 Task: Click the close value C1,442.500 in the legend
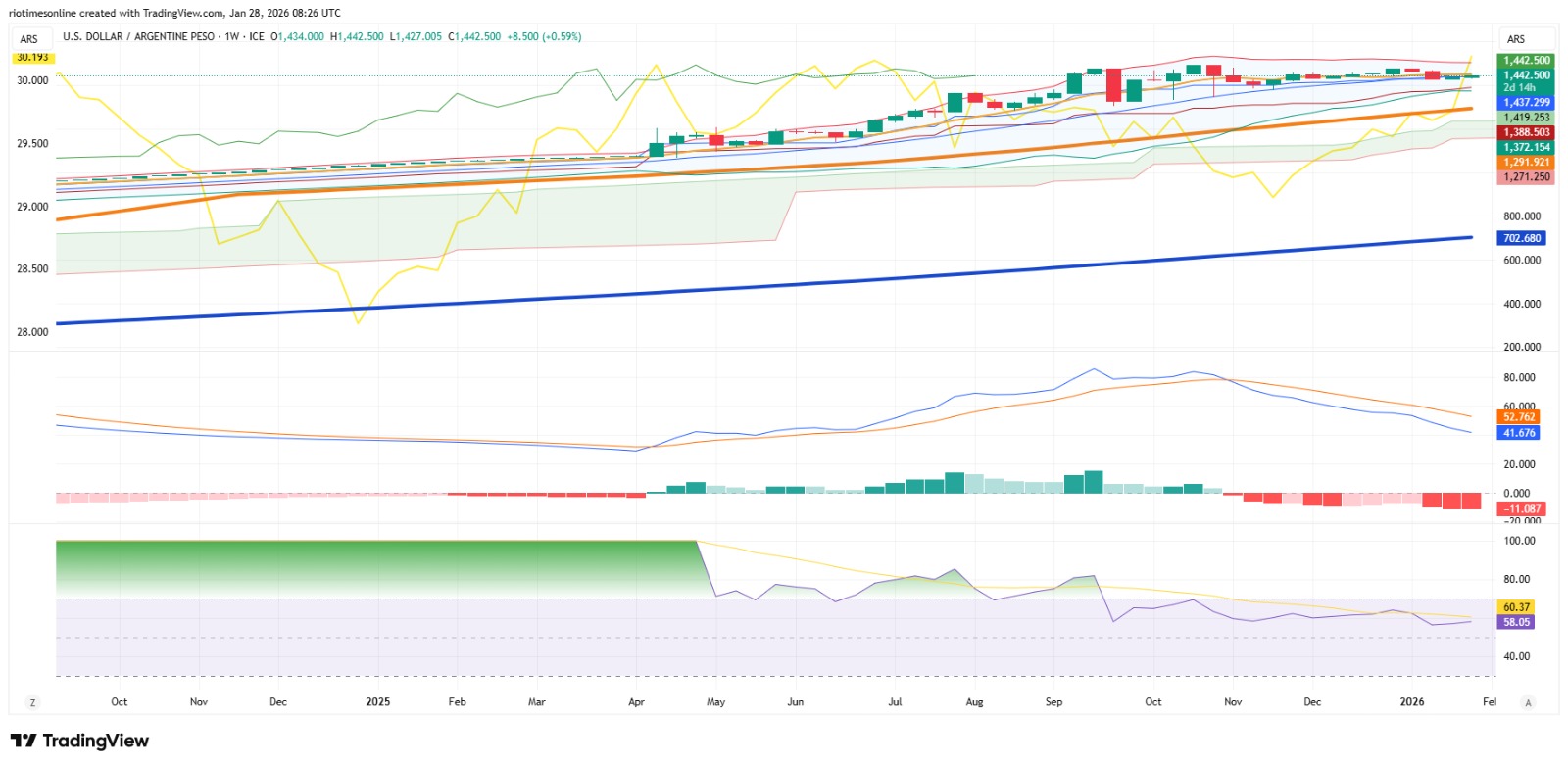(x=474, y=36)
